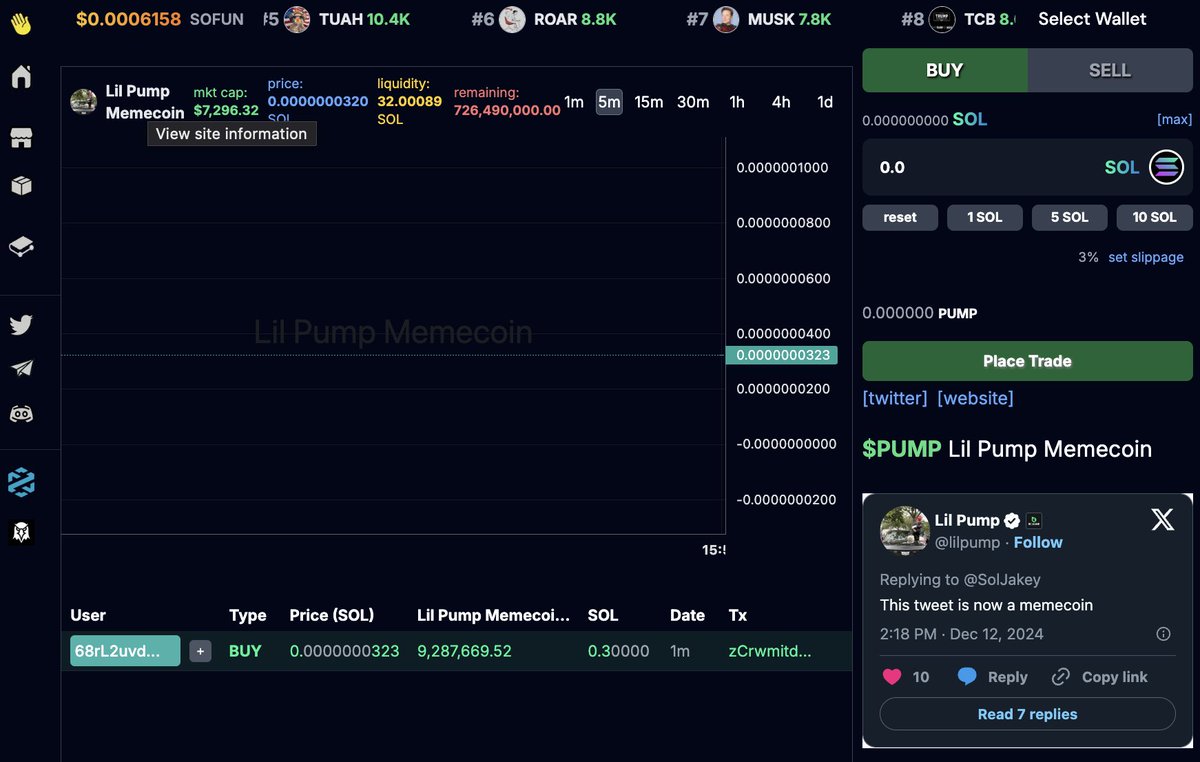This screenshot has height=762, width=1200.
Task: Click the Solana logo in amount field
Action: click(x=1165, y=167)
